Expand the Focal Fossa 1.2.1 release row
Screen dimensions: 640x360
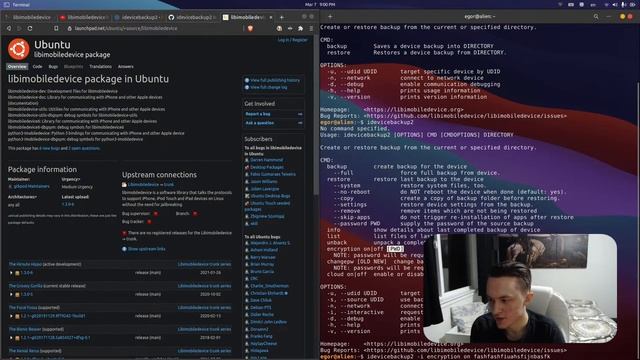click(x=11, y=316)
